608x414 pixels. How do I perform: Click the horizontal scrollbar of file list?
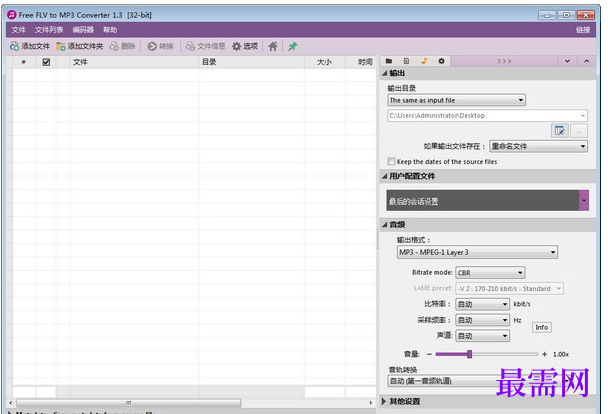pyautogui.click(x=129, y=403)
